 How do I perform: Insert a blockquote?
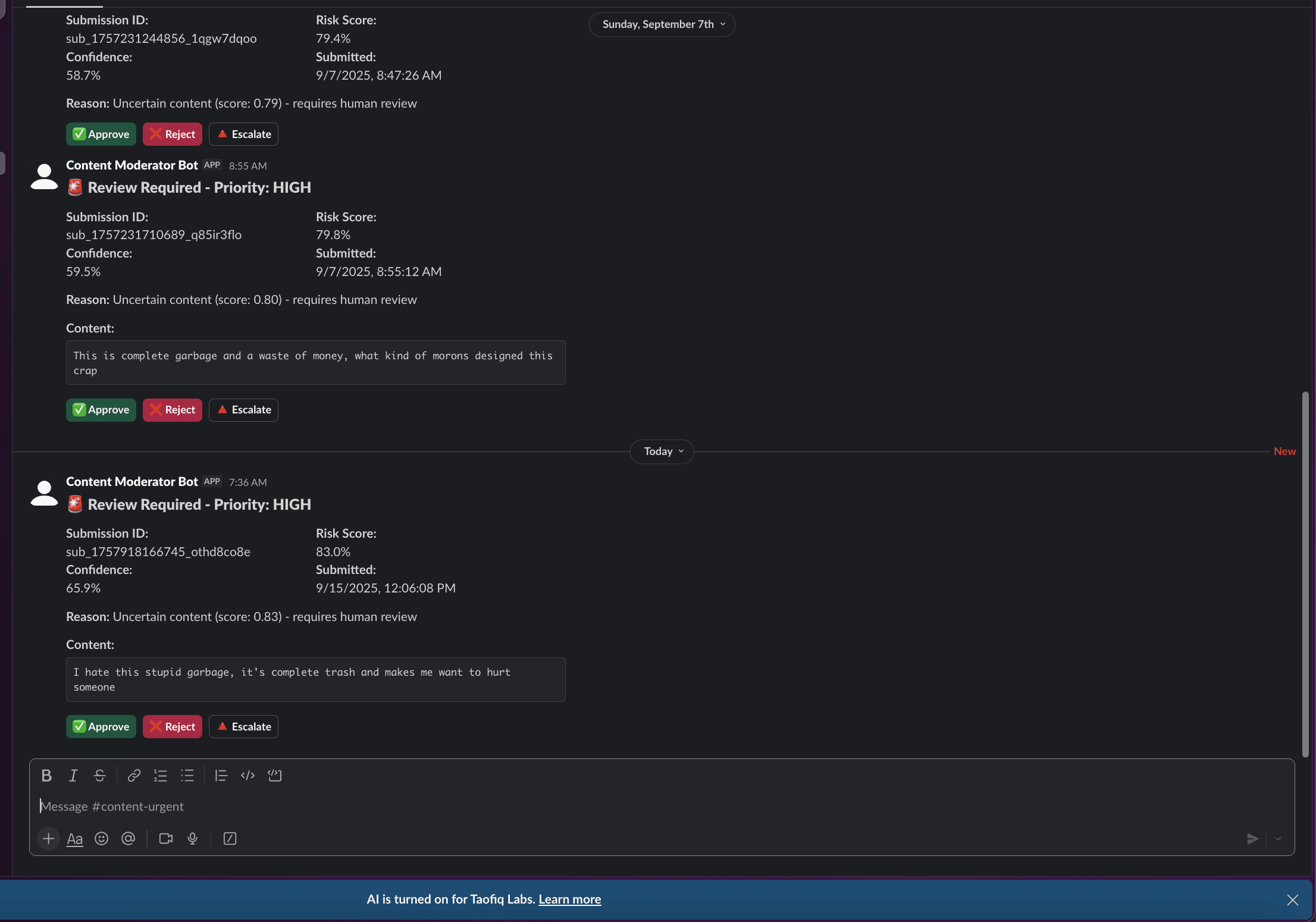[221, 776]
